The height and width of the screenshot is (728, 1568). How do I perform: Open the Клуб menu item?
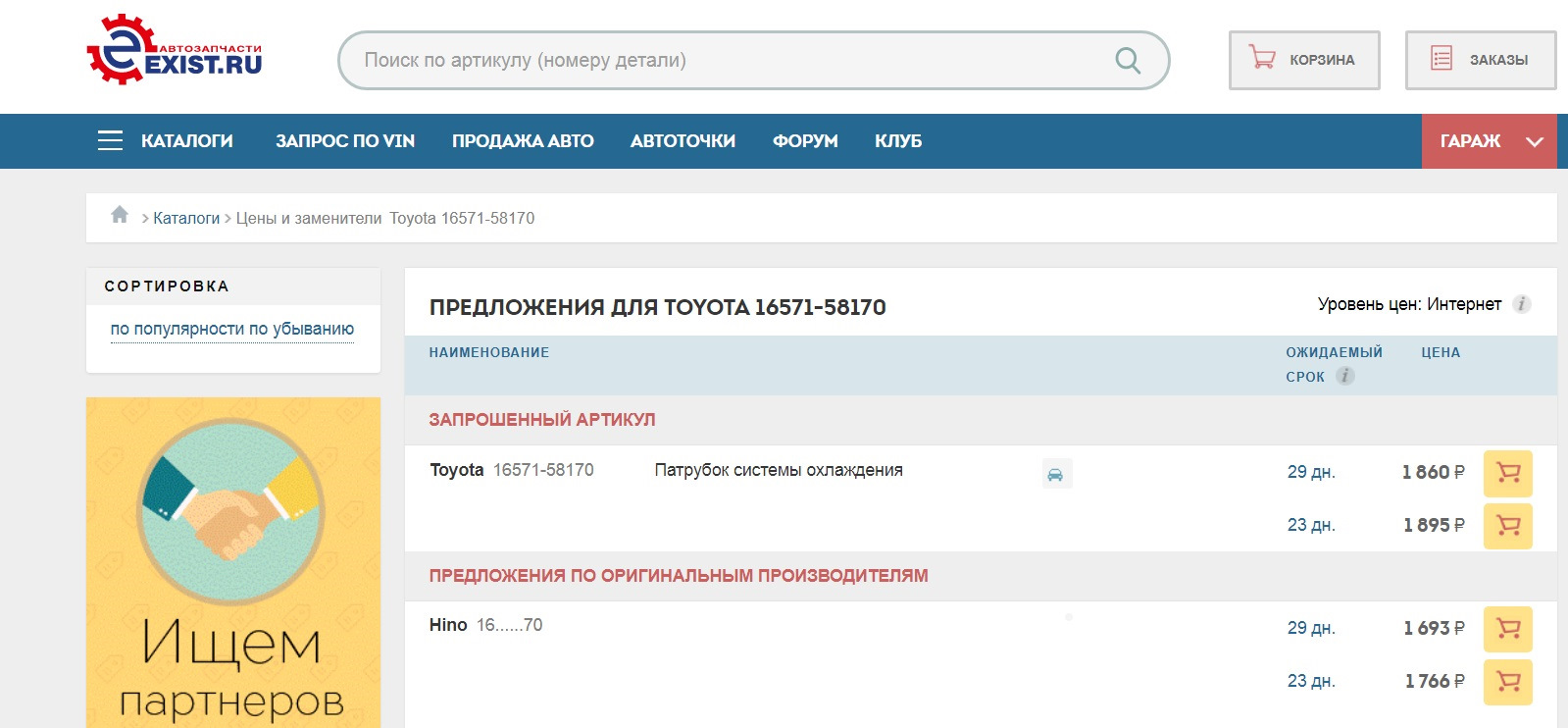898,141
